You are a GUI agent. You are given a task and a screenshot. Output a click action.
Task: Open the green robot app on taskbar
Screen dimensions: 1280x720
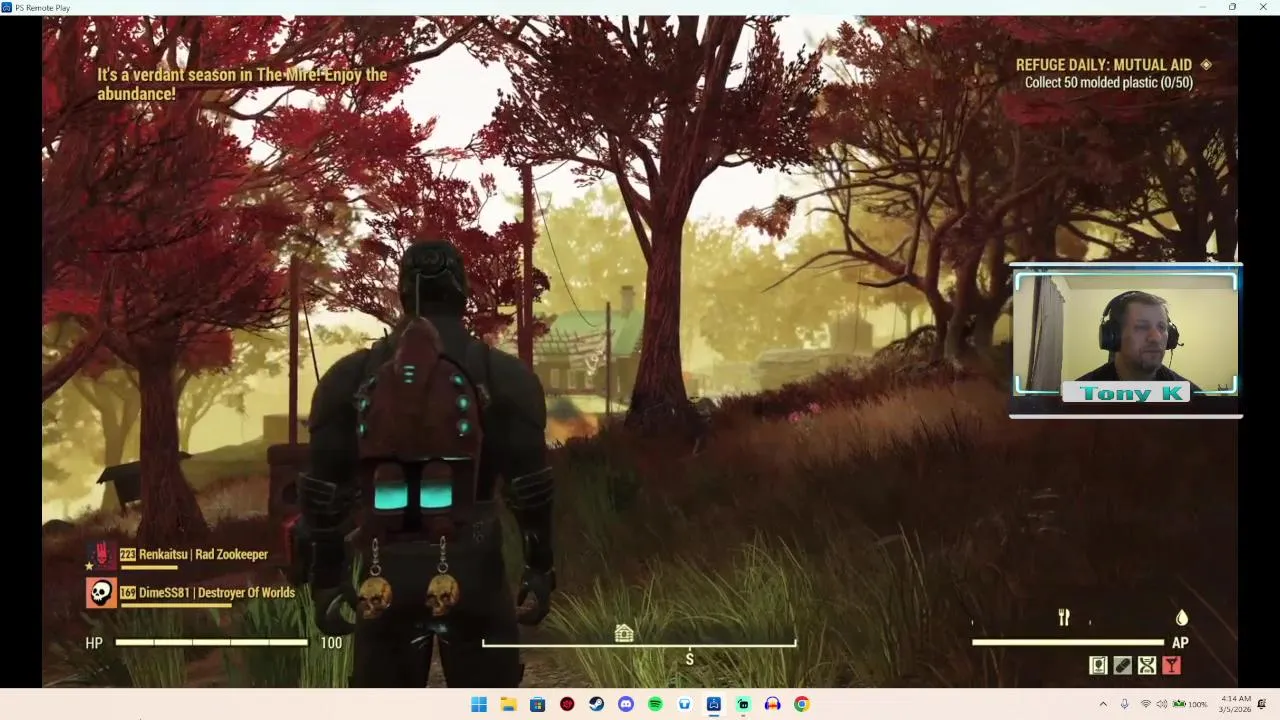click(x=743, y=704)
